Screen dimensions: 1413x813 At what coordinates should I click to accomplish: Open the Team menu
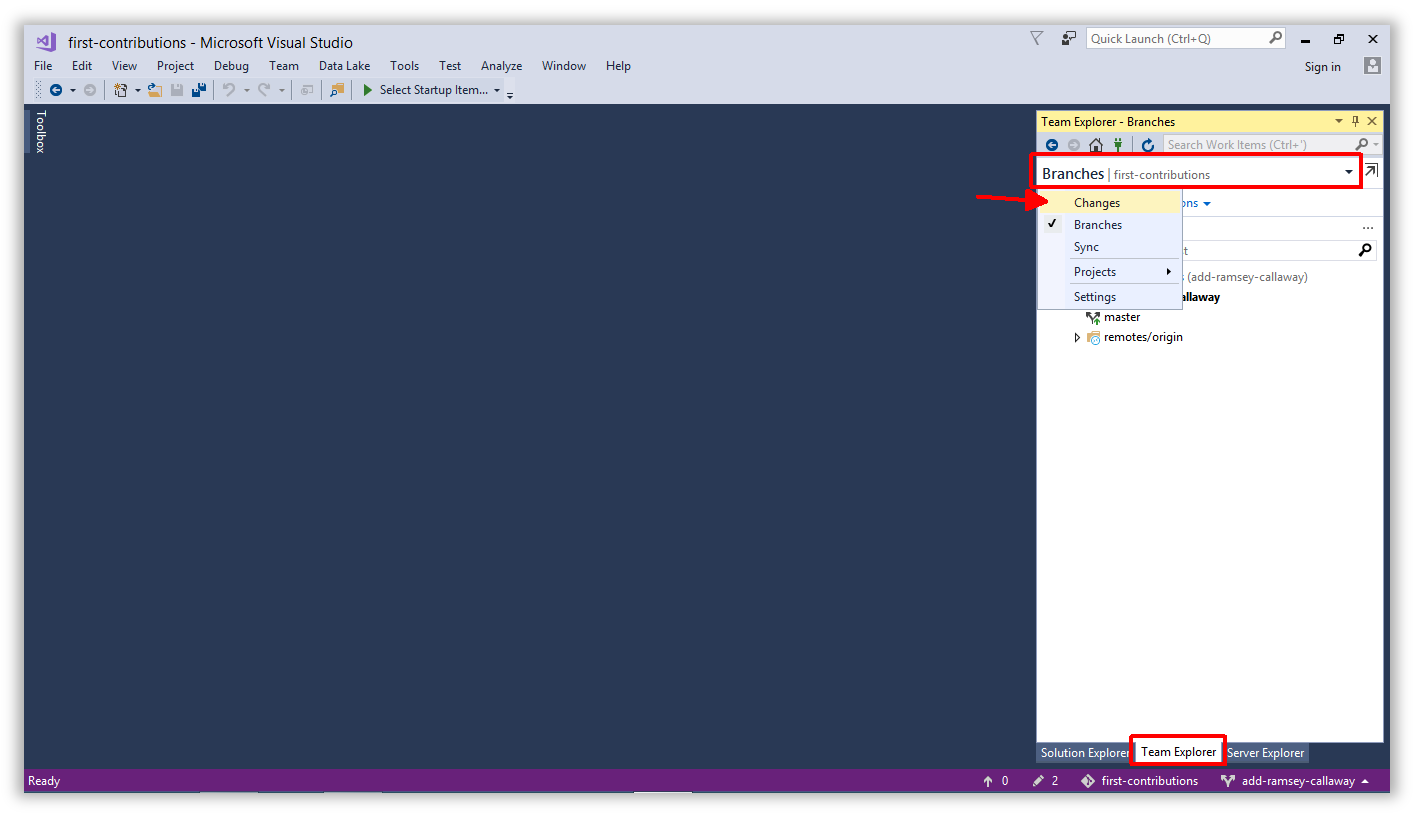click(284, 66)
